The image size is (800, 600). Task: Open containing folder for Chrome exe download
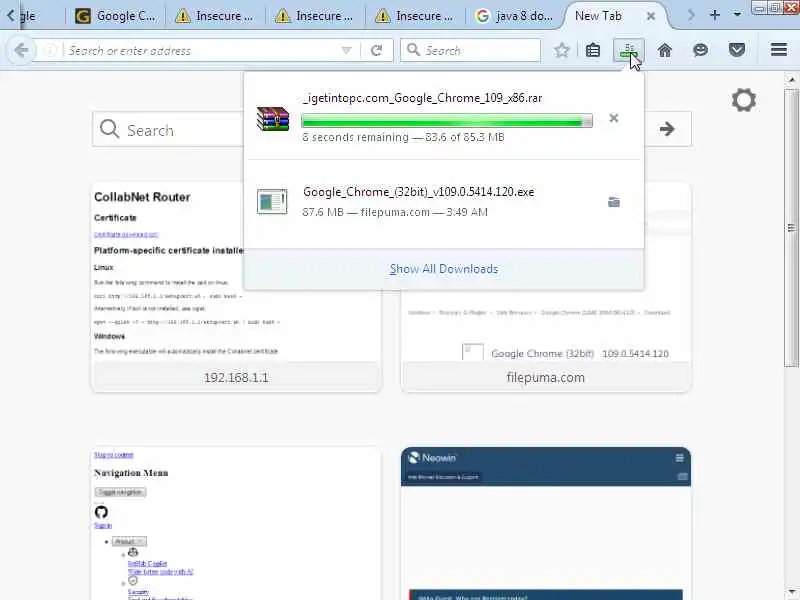pos(614,202)
